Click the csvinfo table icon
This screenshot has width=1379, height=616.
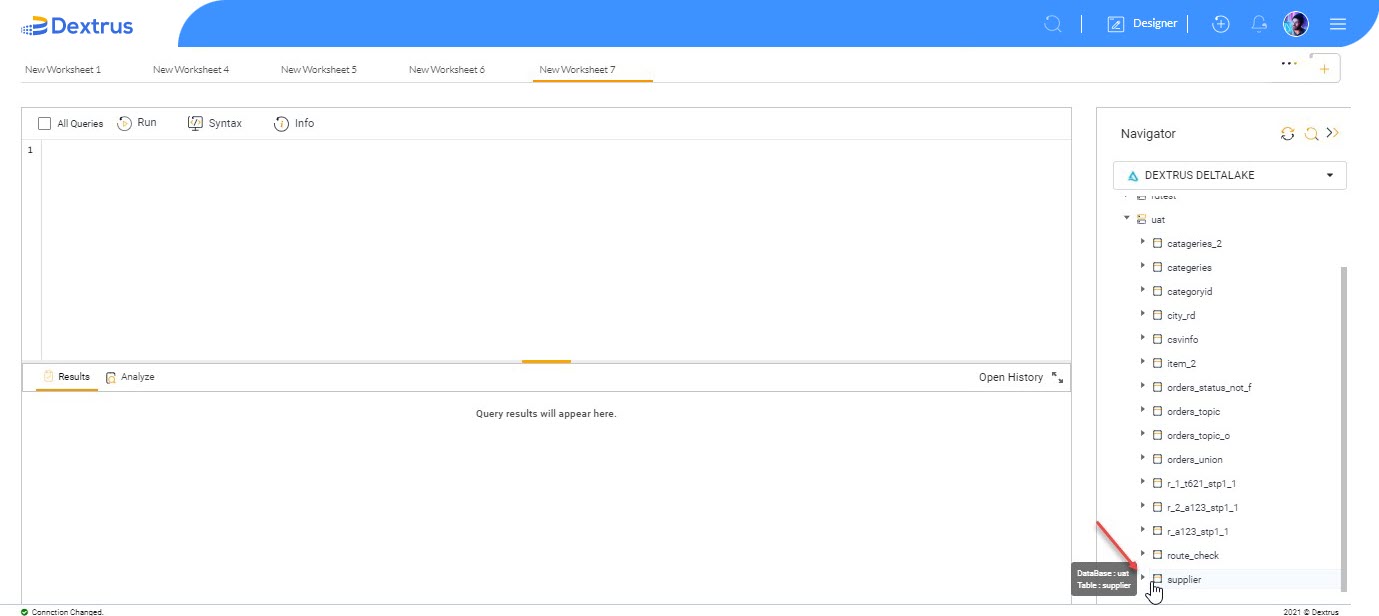[1157, 339]
